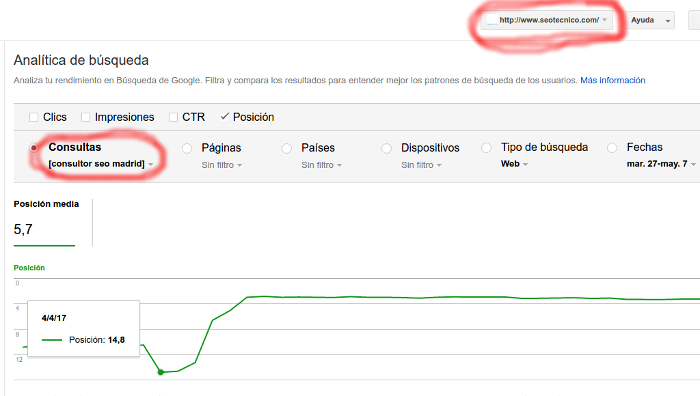This screenshot has height=396, width=700.
Task: Select the Tipo de búsqueda radio button
Action: (x=487, y=148)
